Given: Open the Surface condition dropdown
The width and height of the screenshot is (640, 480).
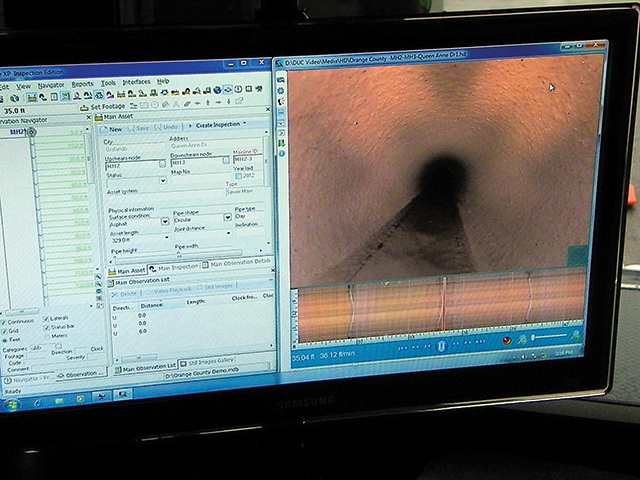Looking at the screenshot, I should [x=165, y=220].
